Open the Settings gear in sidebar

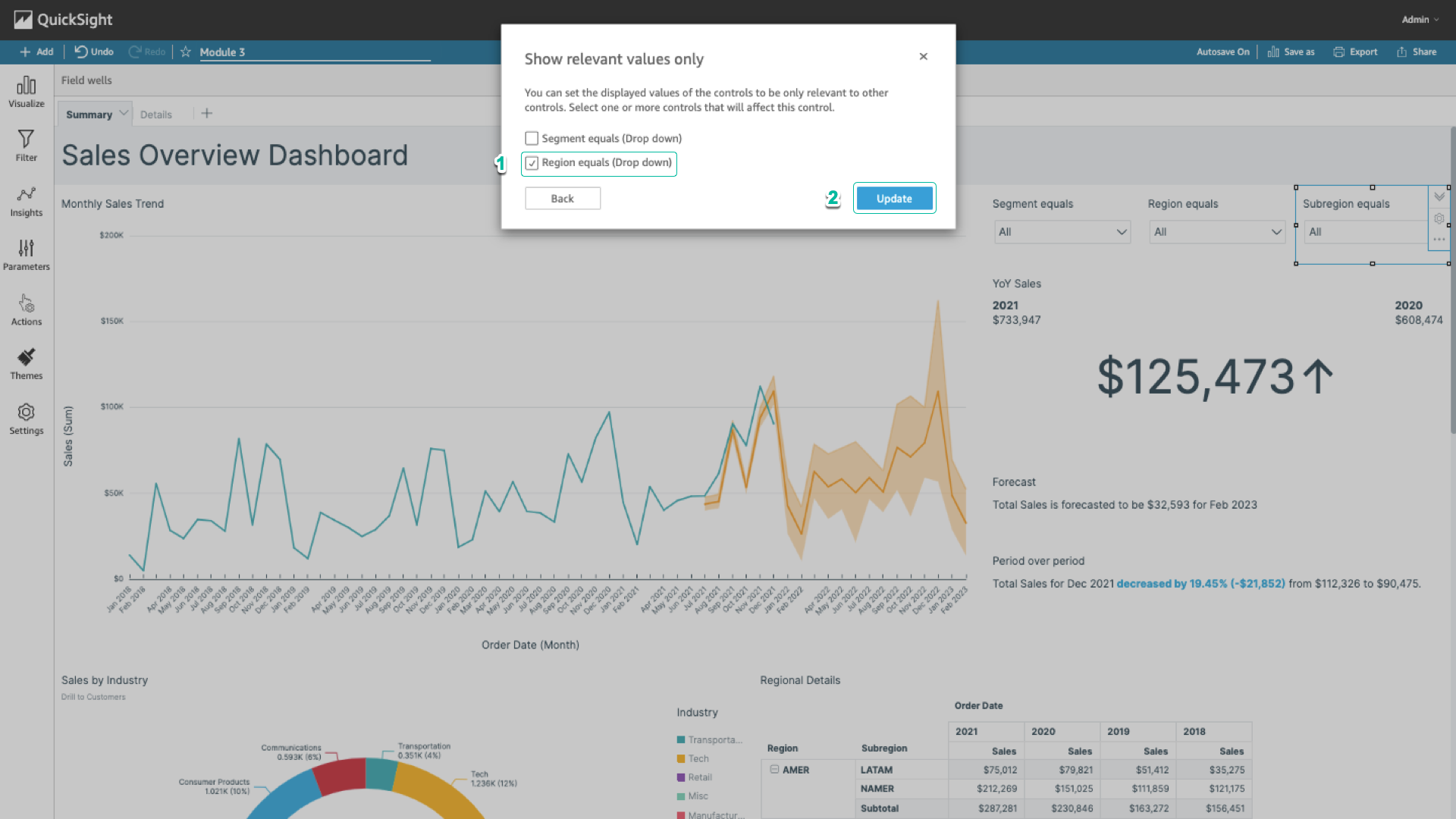tap(27, 412)
